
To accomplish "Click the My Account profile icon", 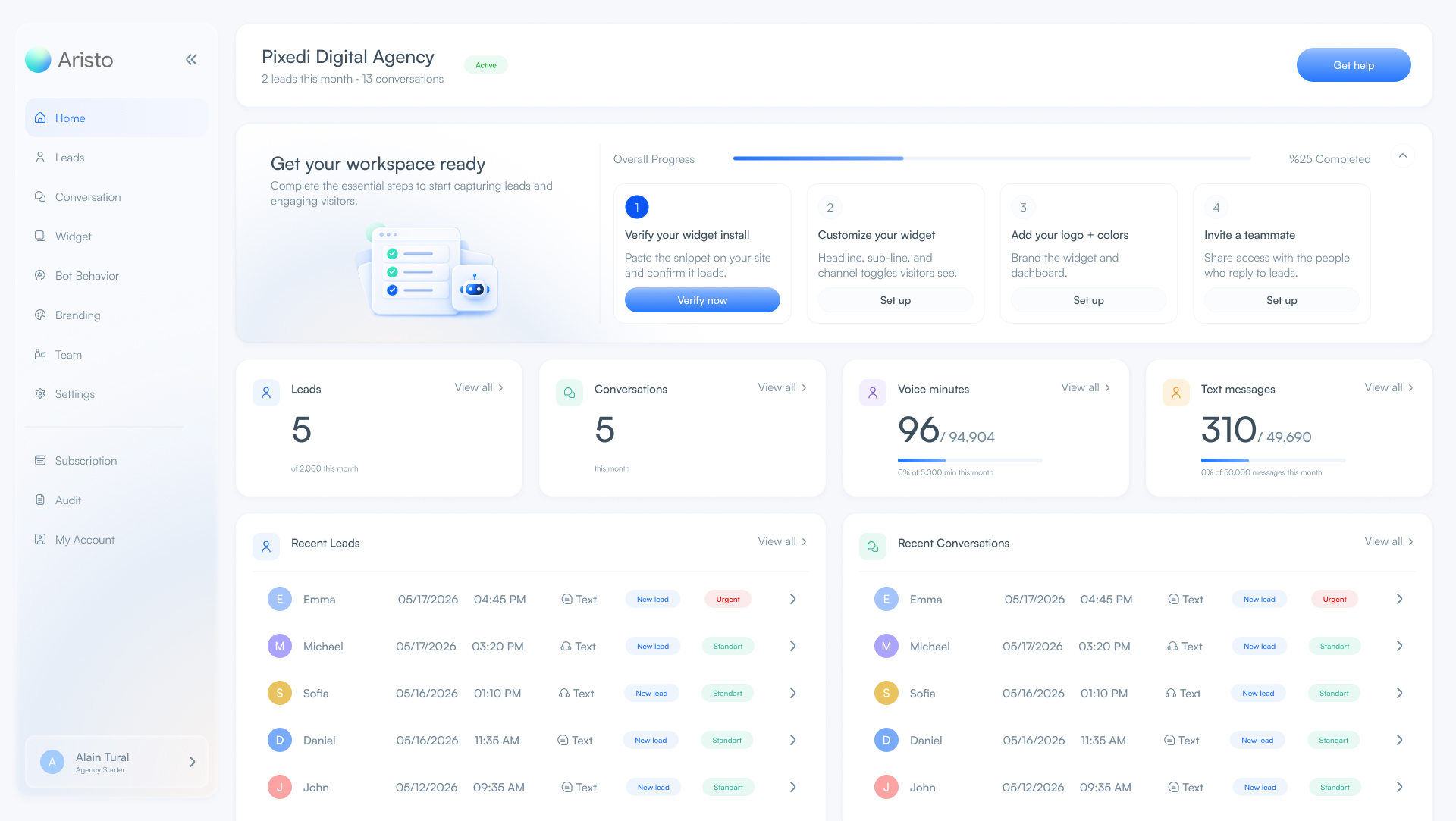I will (x=40, y=540).
